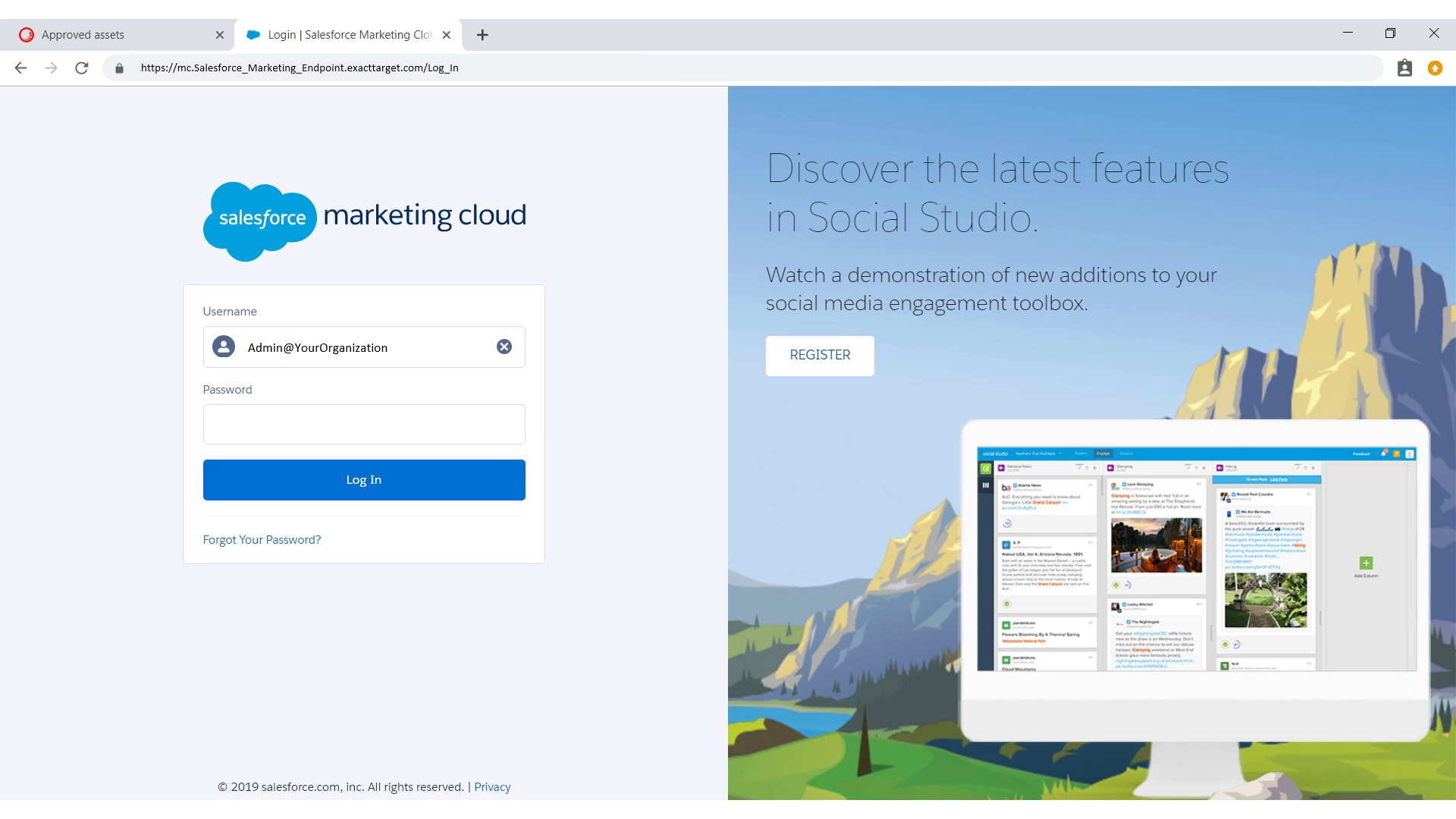Viewport: 1456px width, 819px height.
Task: Select the Login Salesforce Marketing Cloud tab
Action: pos(349,35)
